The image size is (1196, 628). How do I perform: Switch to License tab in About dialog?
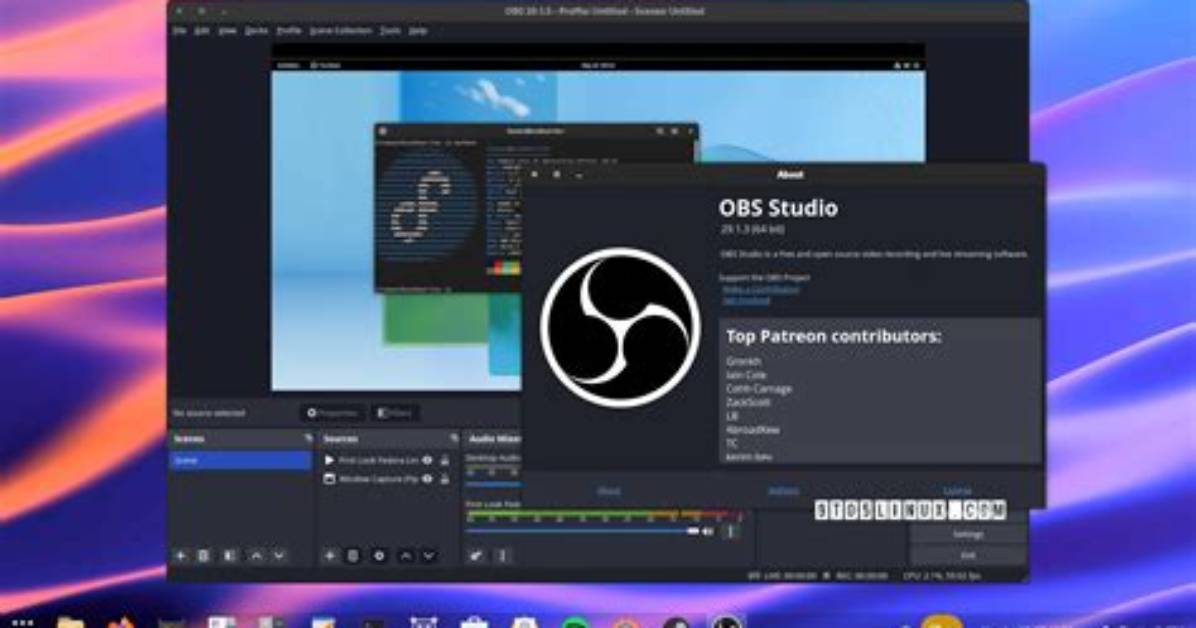pos(956,491)
